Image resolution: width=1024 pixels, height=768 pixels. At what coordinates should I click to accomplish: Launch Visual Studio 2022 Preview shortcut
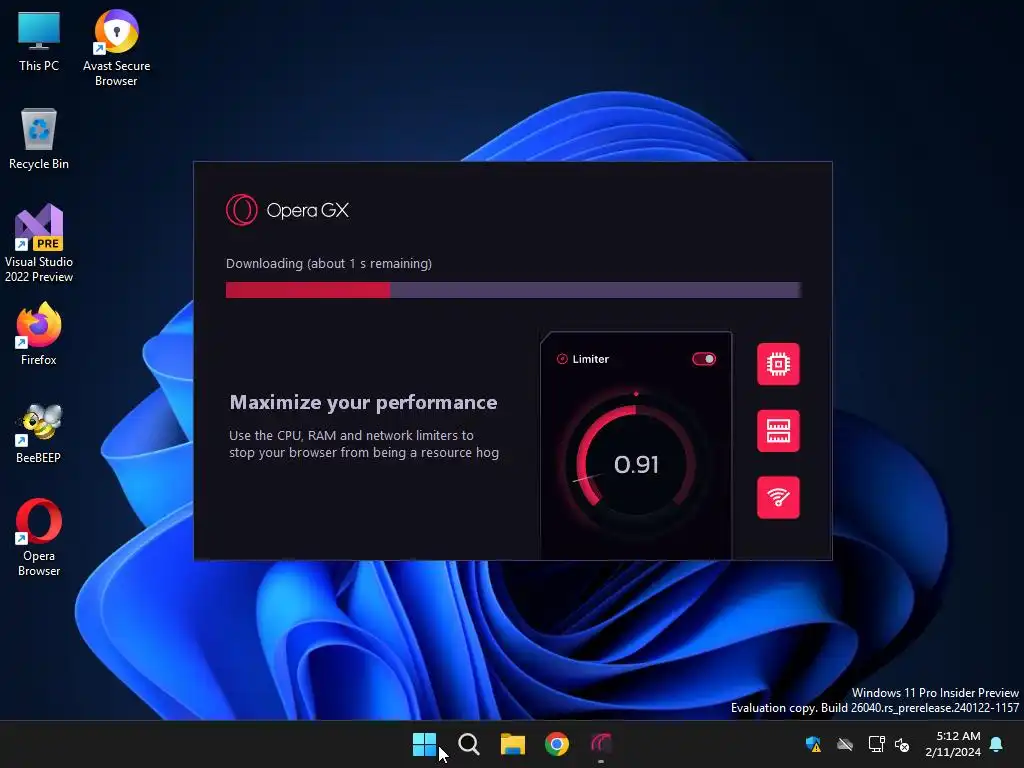pos(39,243)
